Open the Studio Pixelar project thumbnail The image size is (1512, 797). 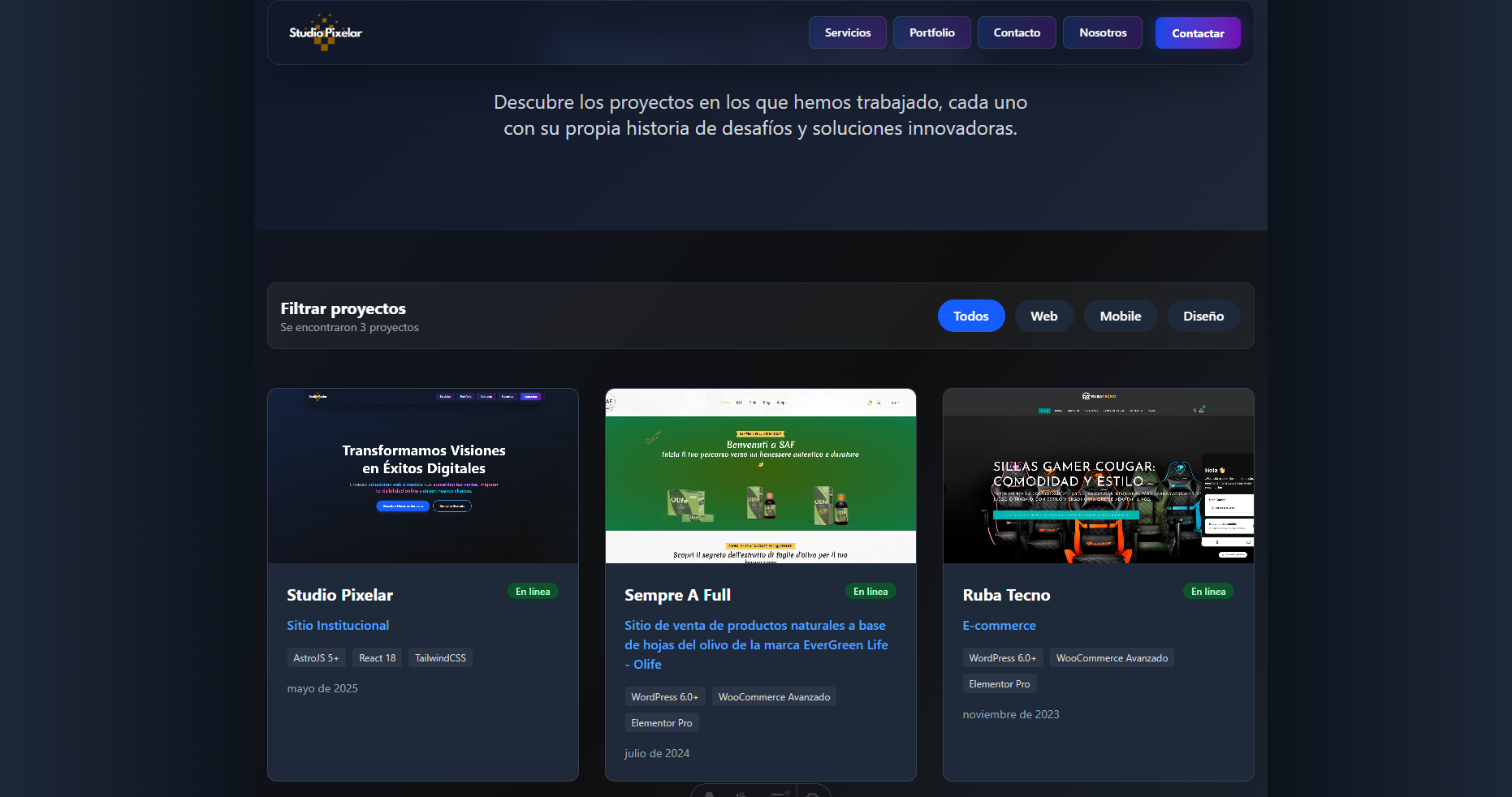(x=422, y=476)
